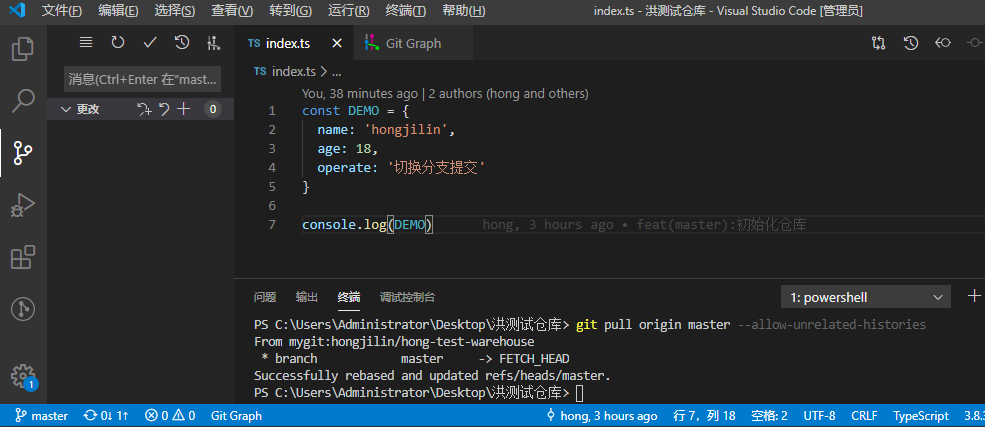Show file history from the editor toolbar

point(910,43)
